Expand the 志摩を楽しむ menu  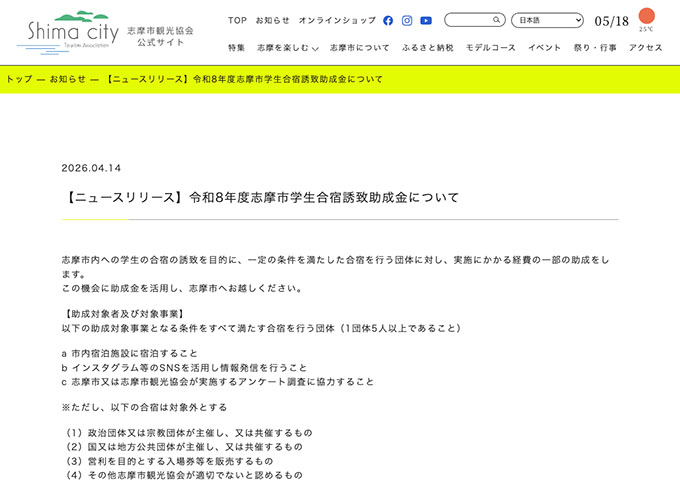(288, 48)
